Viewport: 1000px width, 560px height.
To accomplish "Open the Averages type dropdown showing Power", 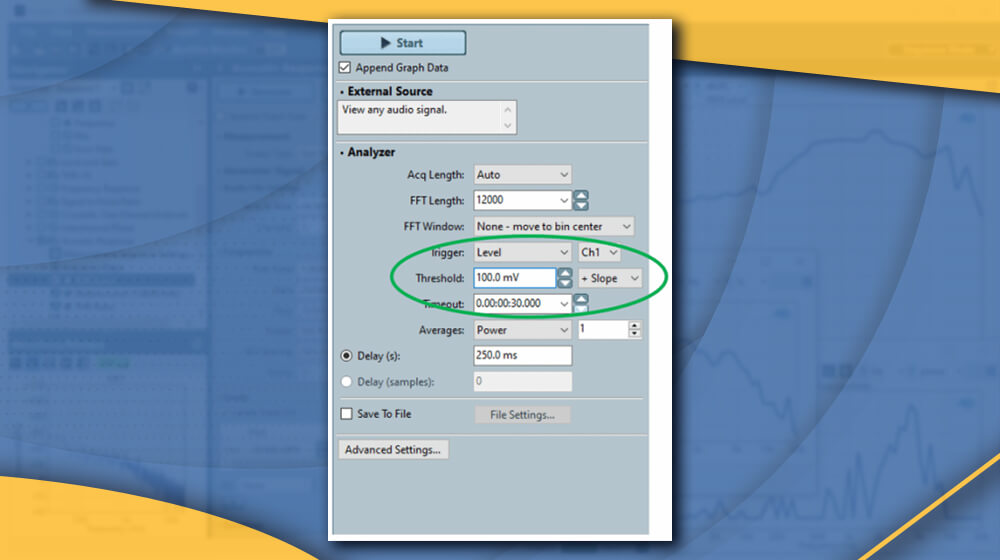I will tap(522, 330).
